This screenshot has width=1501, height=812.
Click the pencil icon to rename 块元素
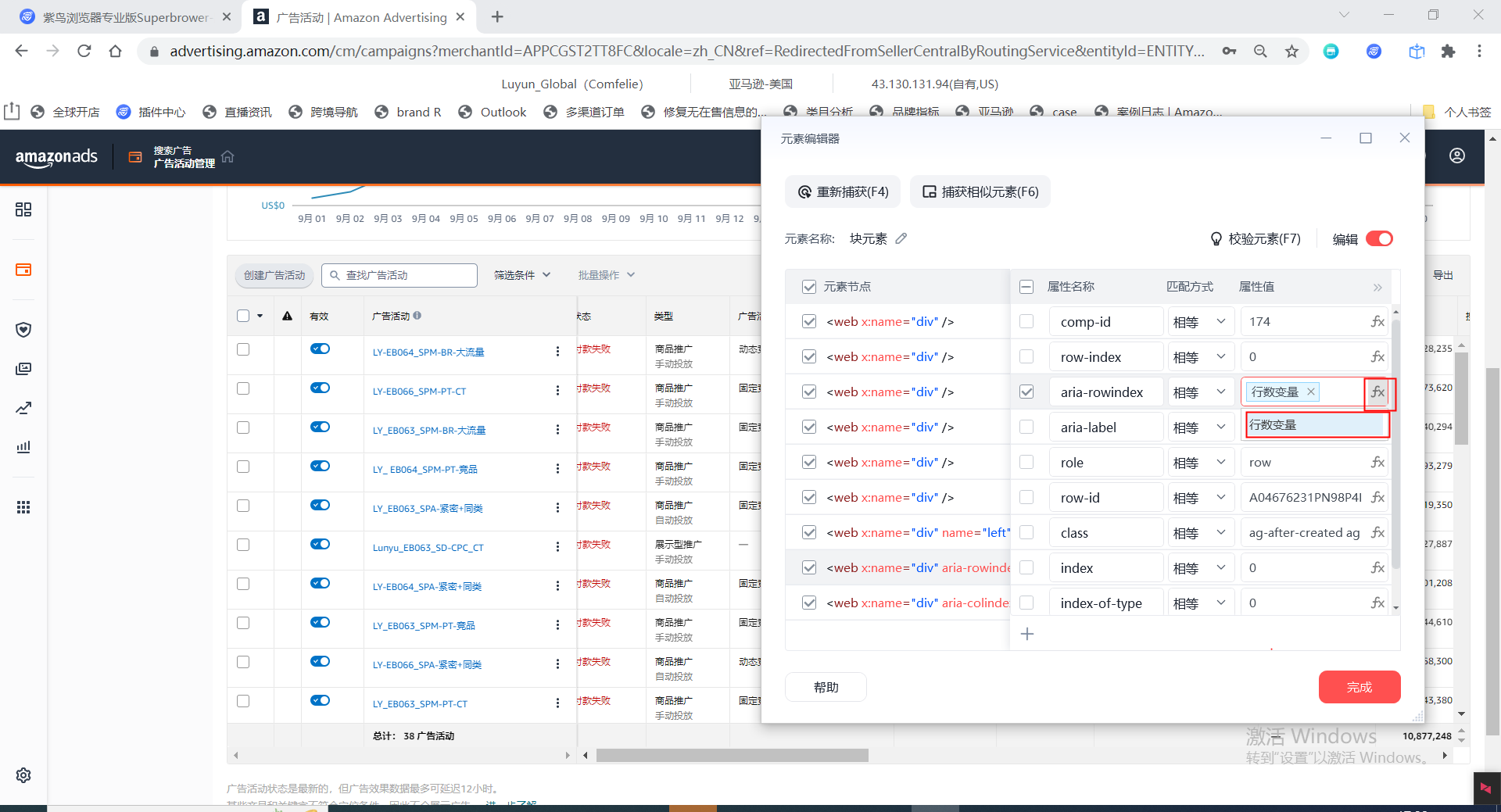901,238
